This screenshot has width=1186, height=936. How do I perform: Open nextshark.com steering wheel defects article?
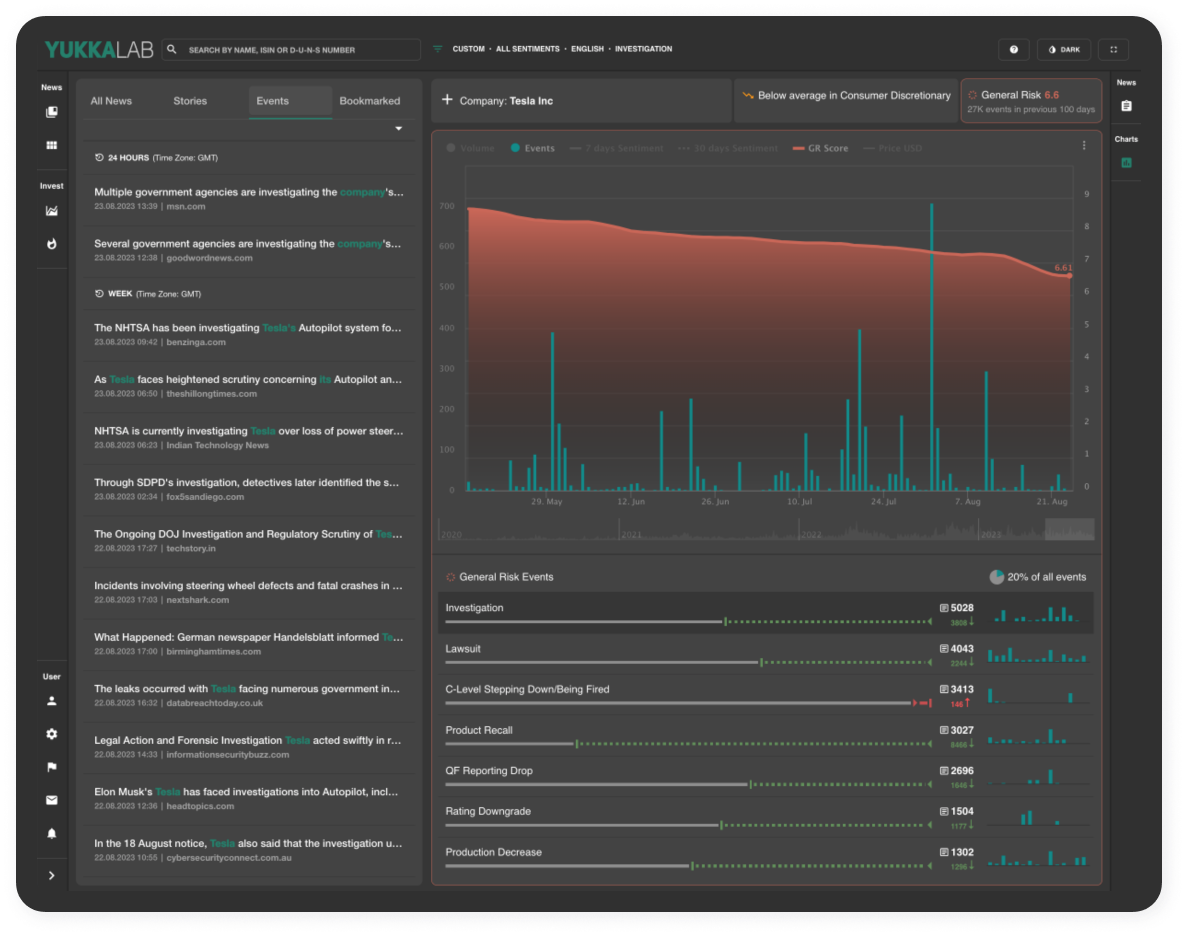point(249,592)
